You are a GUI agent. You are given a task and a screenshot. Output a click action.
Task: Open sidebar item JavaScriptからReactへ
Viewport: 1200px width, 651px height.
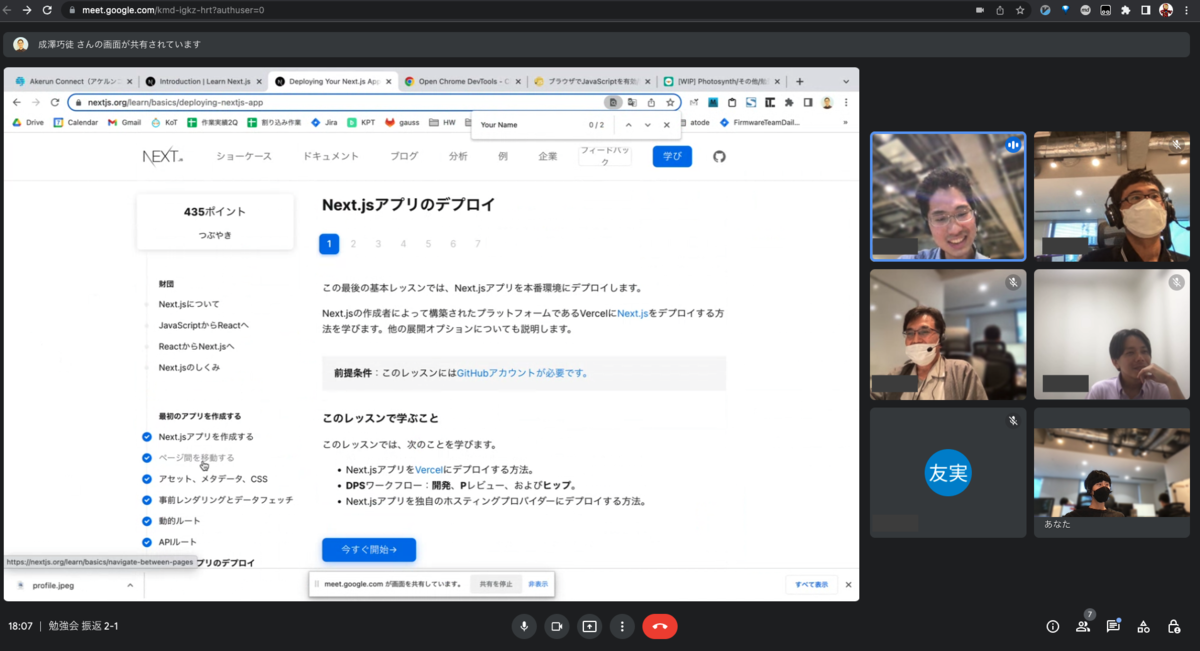coord(204,325)
